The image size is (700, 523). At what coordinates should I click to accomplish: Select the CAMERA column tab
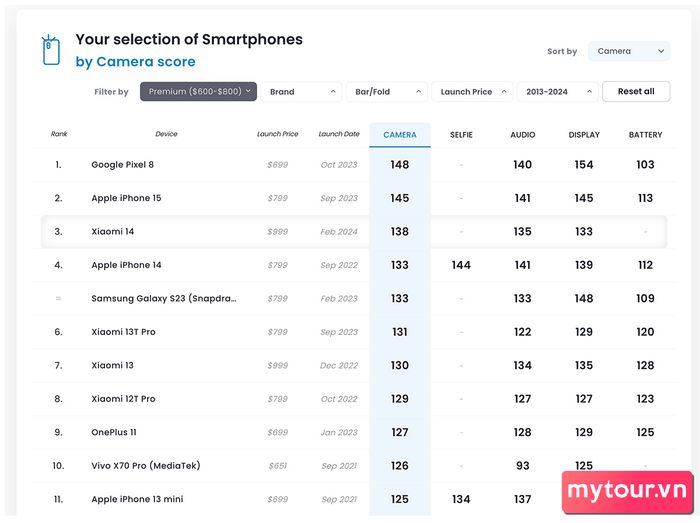[400, 135]
